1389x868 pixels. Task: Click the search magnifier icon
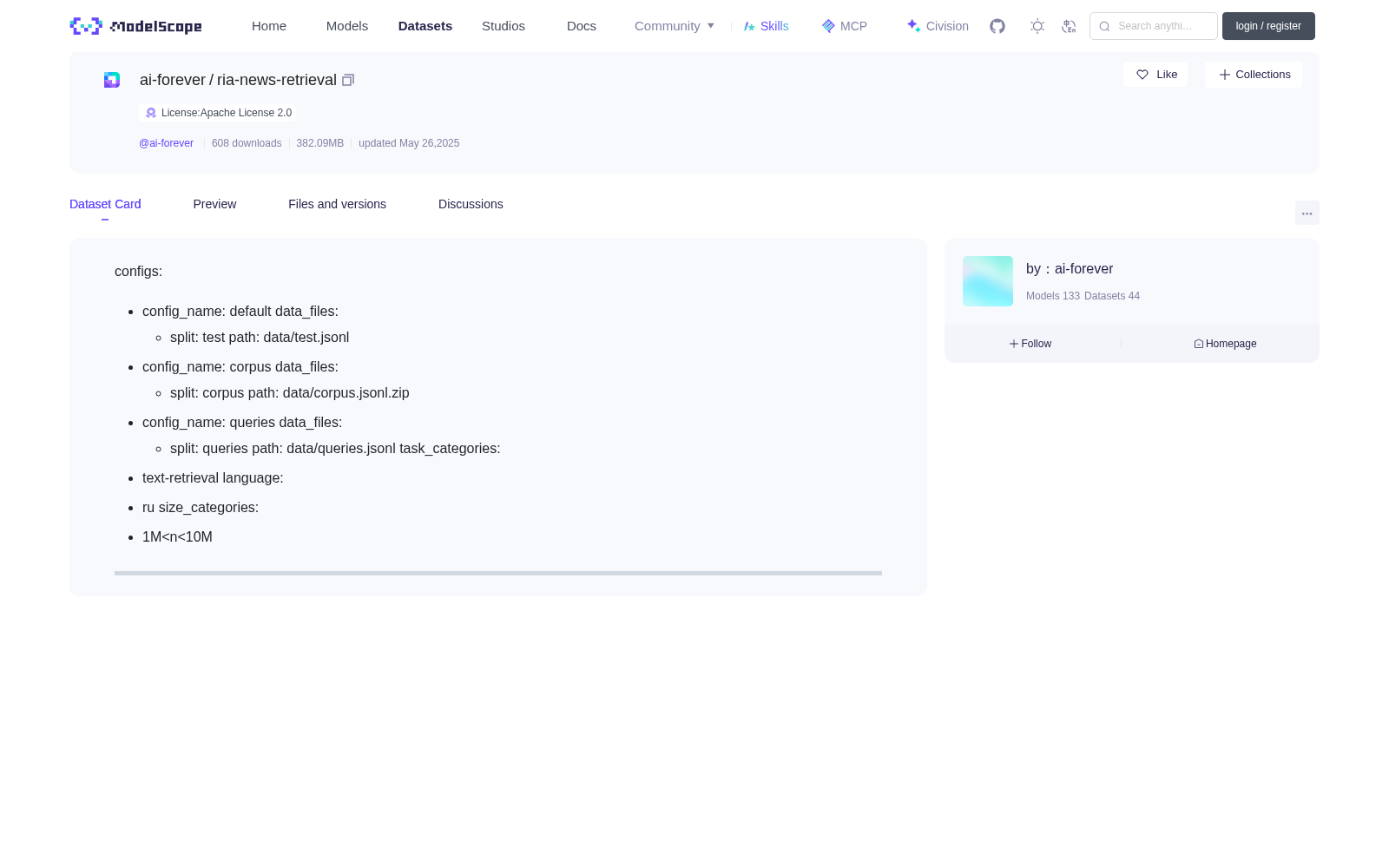tap(1104, 26)
